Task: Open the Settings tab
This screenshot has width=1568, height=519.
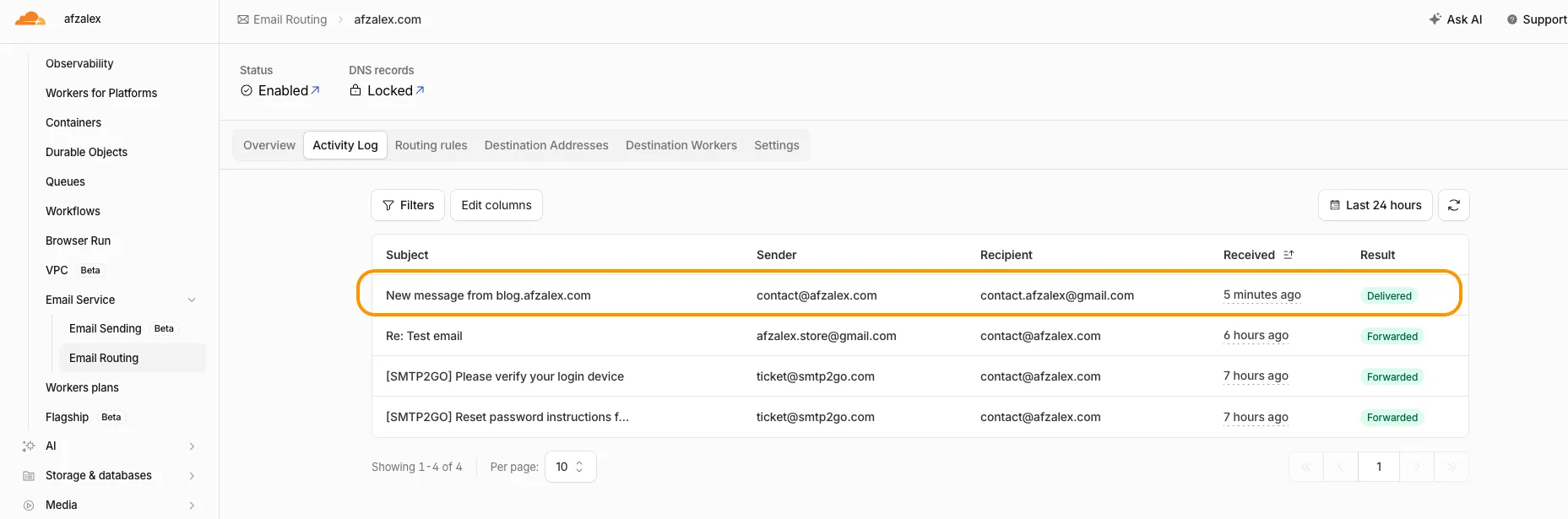Action: point(777,145)
